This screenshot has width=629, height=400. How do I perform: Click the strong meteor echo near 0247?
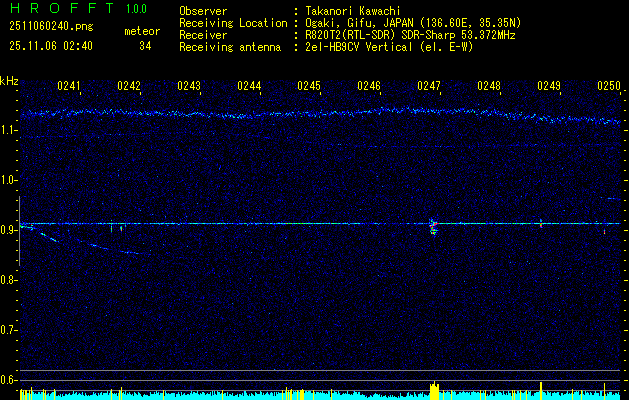[x=433, y=227]
